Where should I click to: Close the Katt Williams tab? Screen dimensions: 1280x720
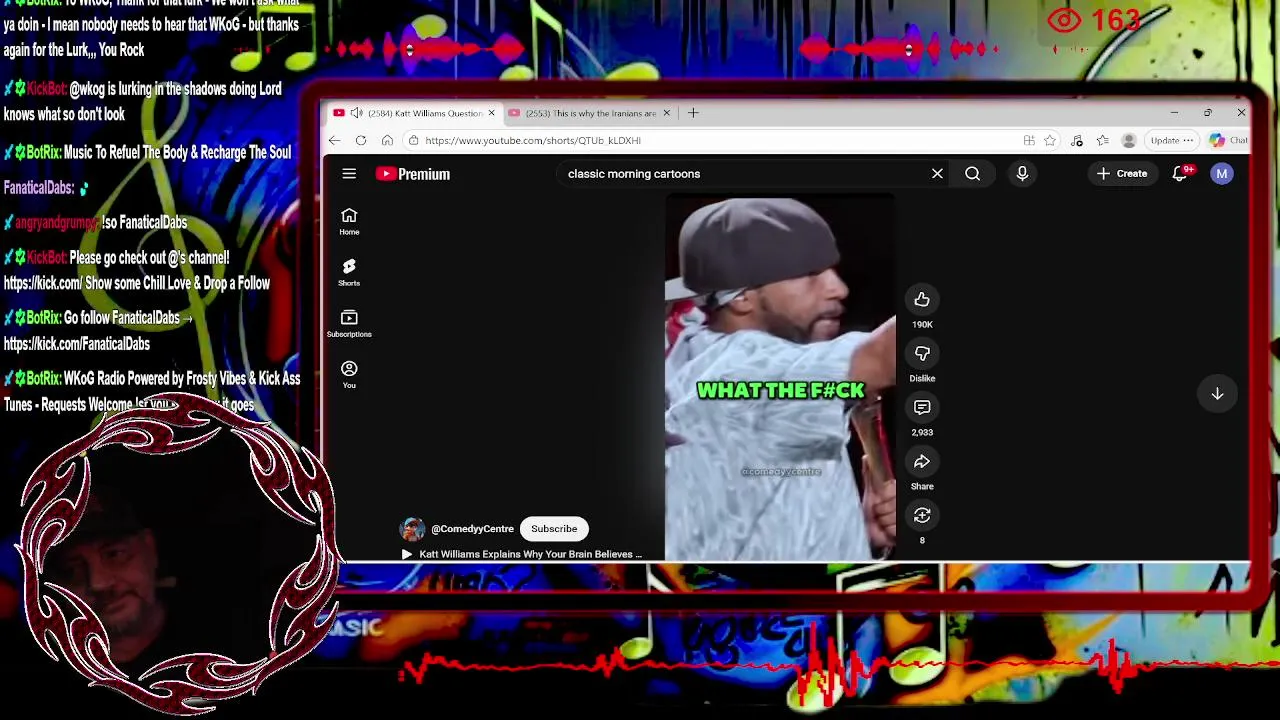[x=491, y=113]
